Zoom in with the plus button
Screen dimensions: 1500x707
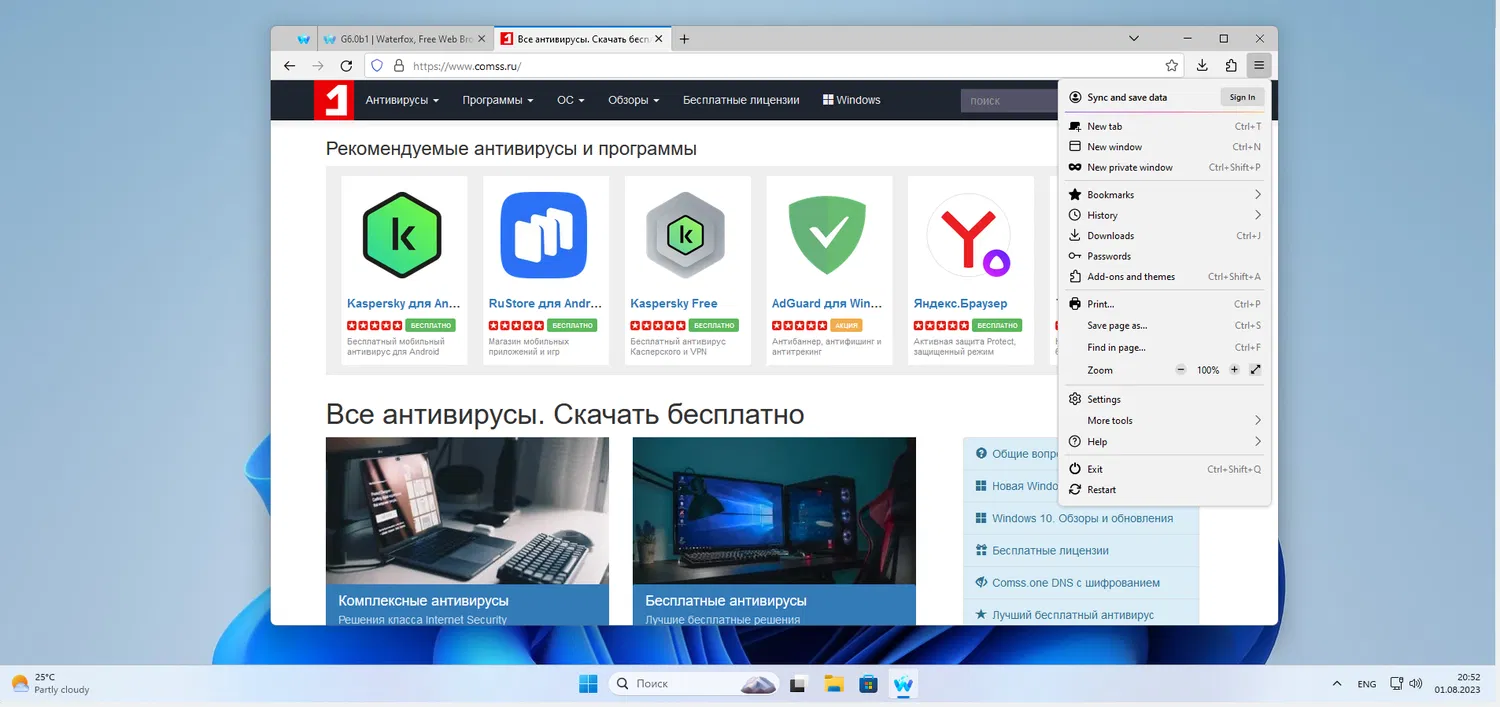click(1234, 370)
